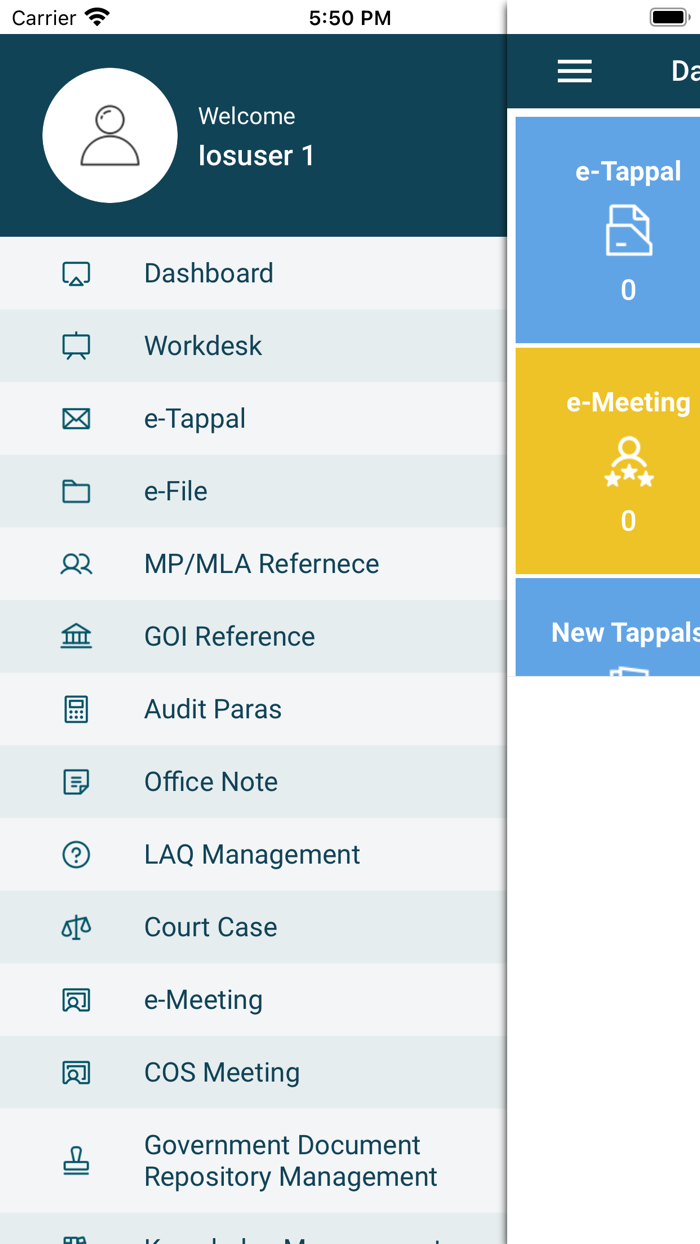Go to COS Meeting menu item

pos(253,1072)
